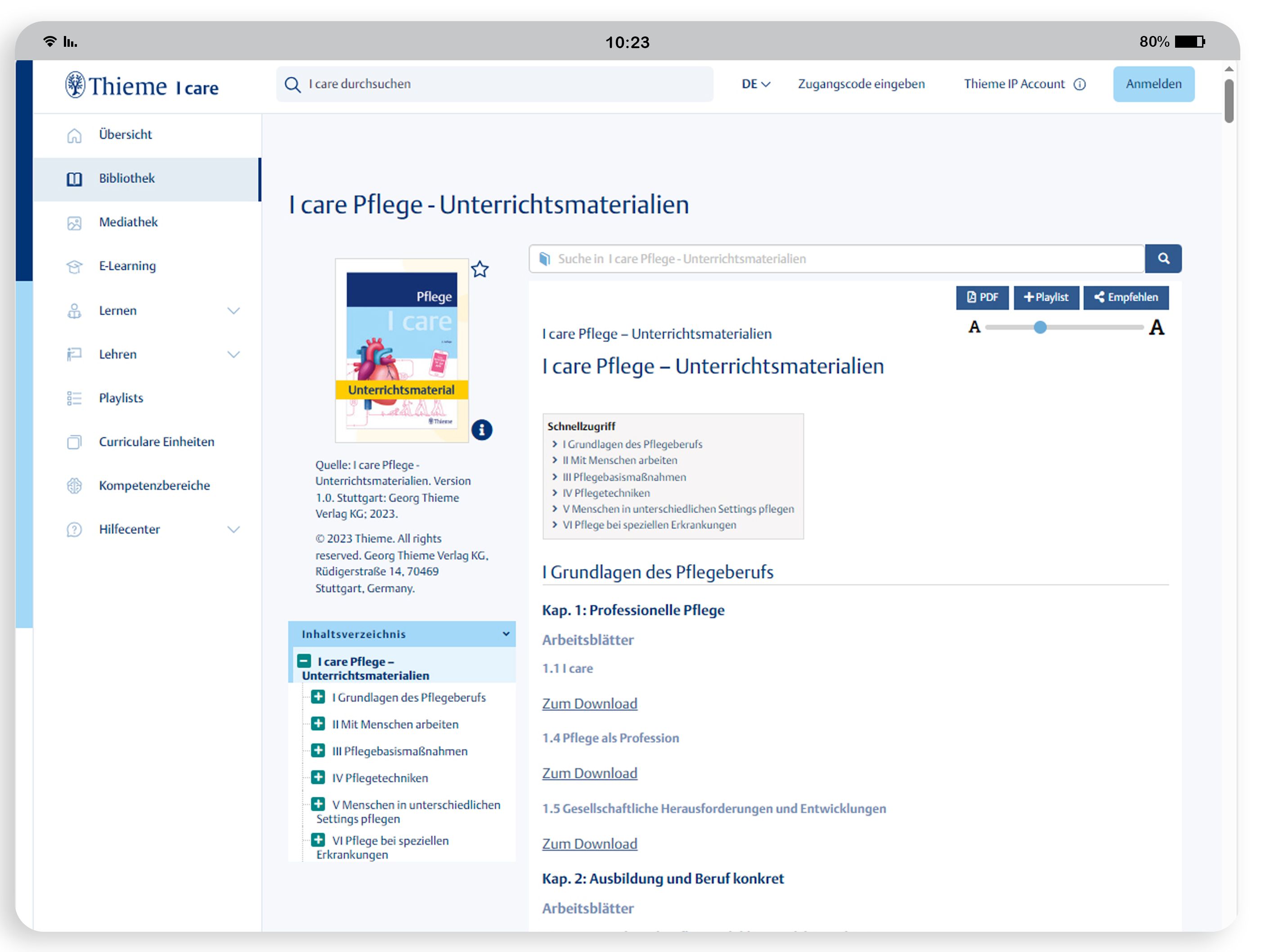This screenshot has height=952, width=1261.
Task: Click the Wi-Fi status icon
Action: coord(50,41)
